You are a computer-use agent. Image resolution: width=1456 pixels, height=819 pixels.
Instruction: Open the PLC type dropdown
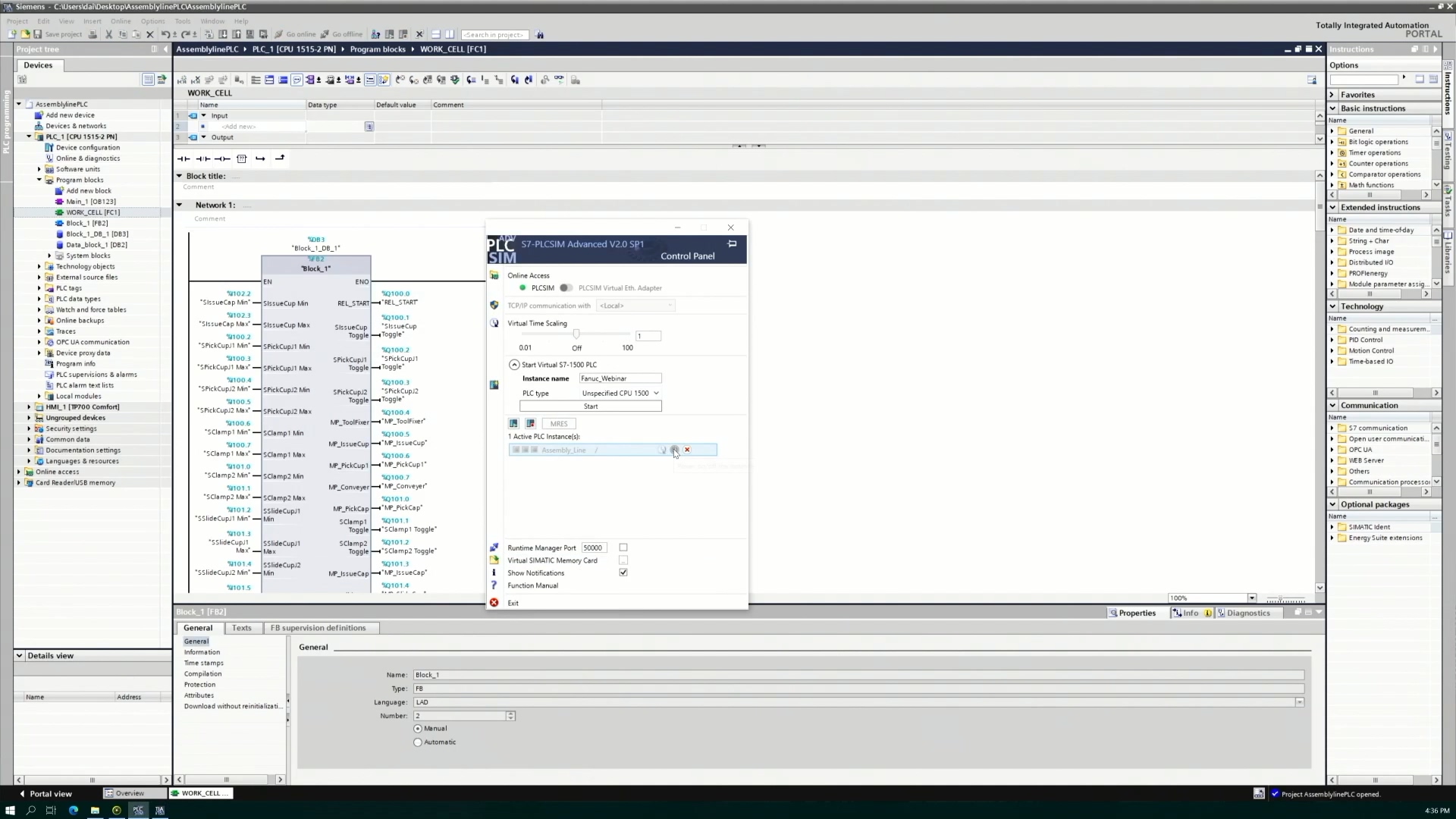[x=620, y=393]
